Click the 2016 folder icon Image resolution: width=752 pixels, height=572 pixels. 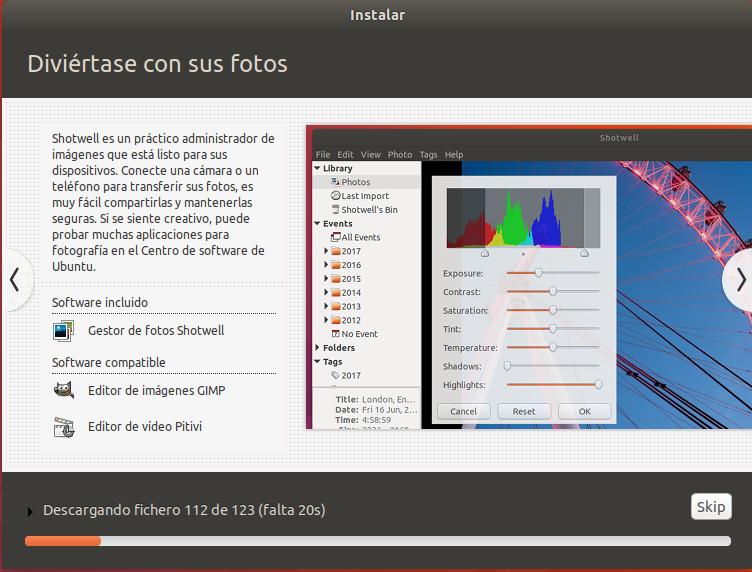(x=336, y=265)
